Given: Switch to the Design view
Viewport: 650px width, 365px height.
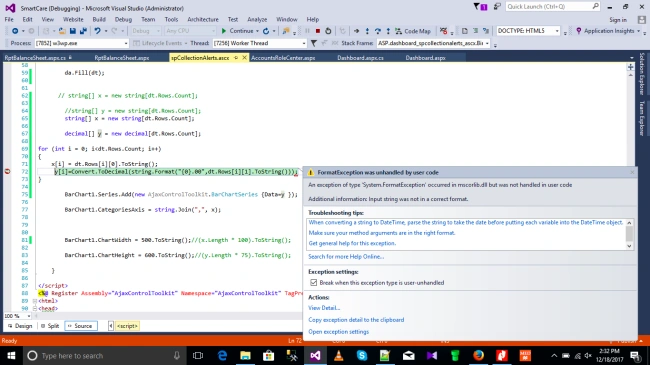Looking at the screenshot, I should (20, 326).
